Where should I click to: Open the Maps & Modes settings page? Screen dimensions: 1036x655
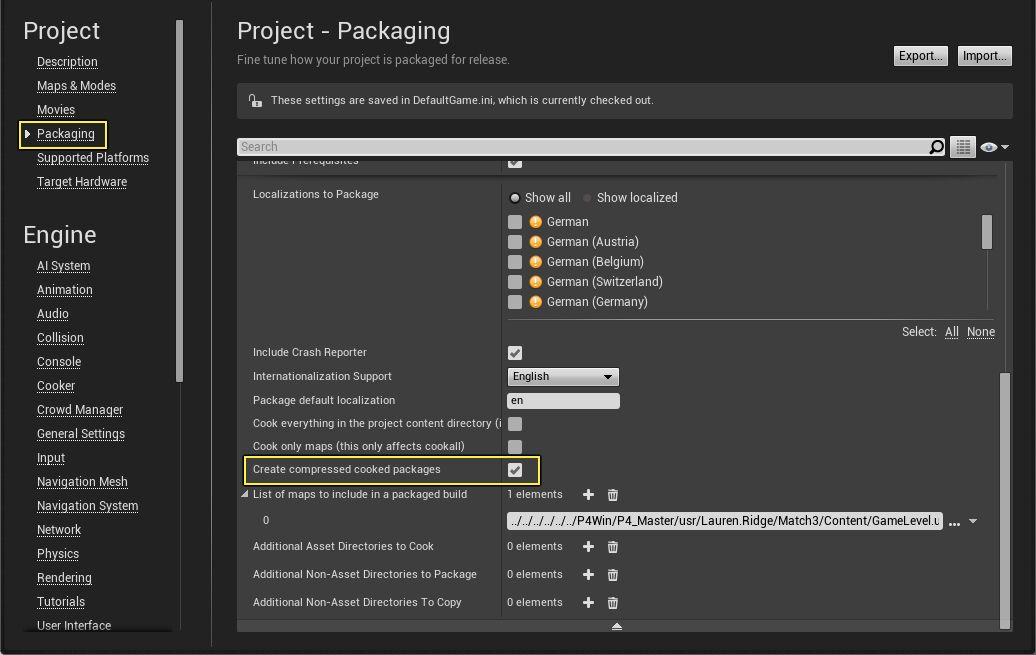[76, 85]
